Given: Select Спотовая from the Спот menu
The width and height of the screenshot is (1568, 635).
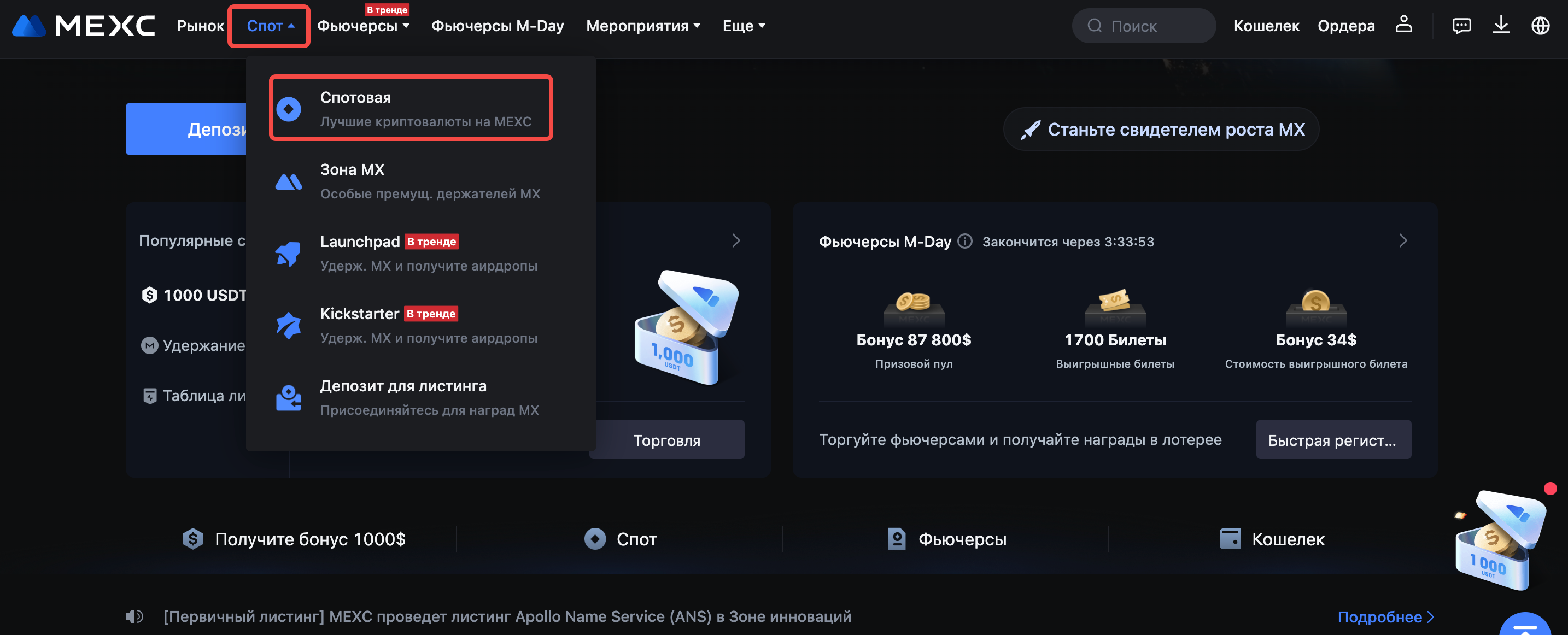Looking at the screenshot, I should pyautogui.click(x=411, y=108).
